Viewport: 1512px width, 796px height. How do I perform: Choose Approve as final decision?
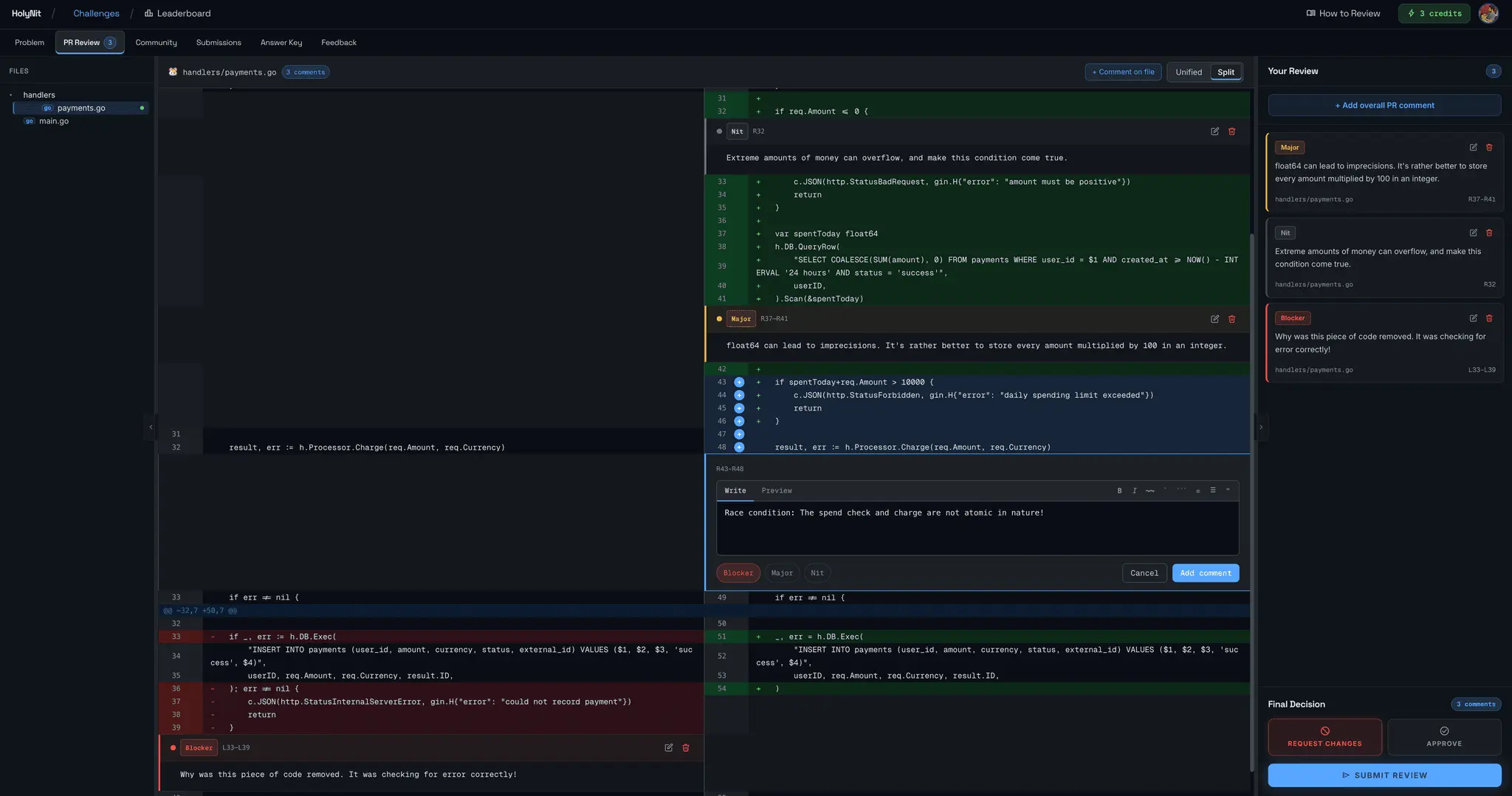tap(1444, 737)
